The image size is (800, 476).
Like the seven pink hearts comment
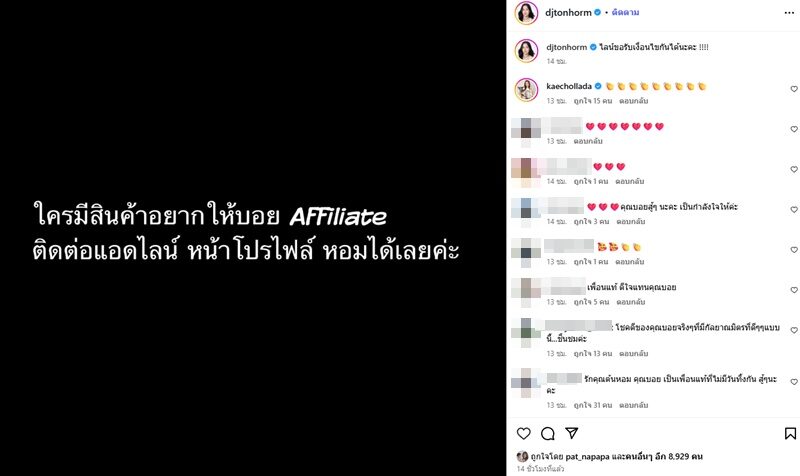click(794, 129)
